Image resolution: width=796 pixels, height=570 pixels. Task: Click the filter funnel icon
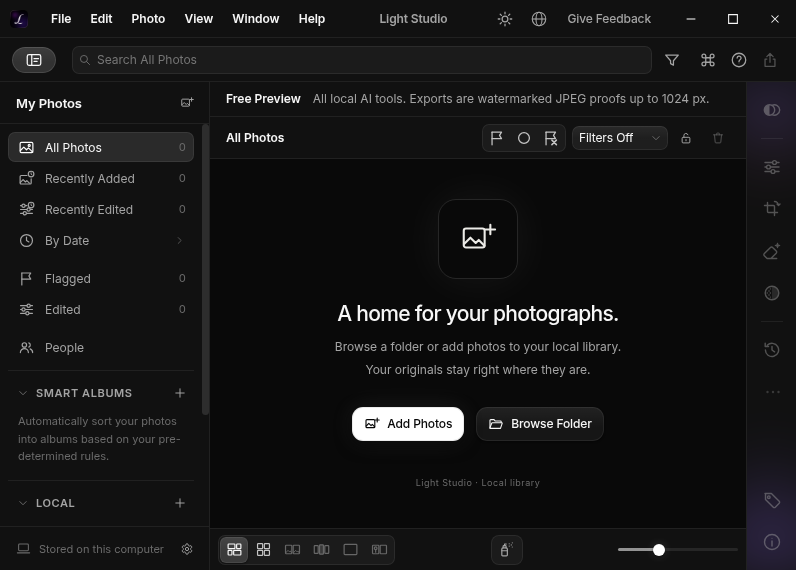[672, 60]
